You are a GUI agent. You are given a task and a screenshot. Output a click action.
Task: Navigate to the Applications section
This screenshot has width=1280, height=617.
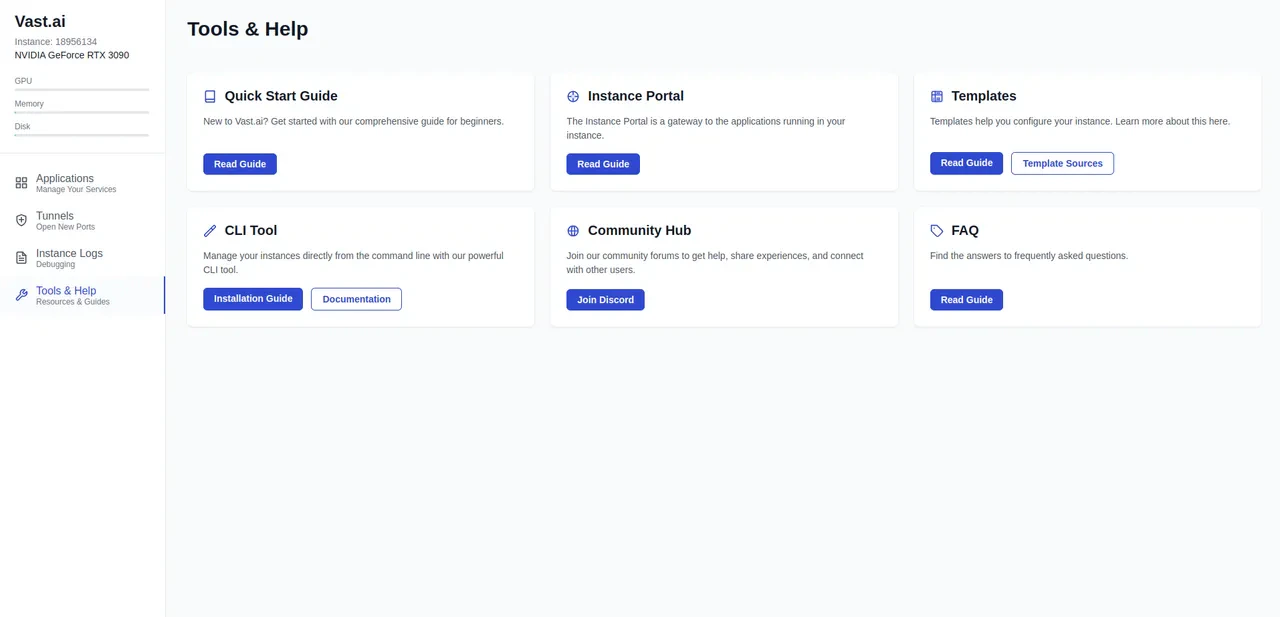pos(65,182)
